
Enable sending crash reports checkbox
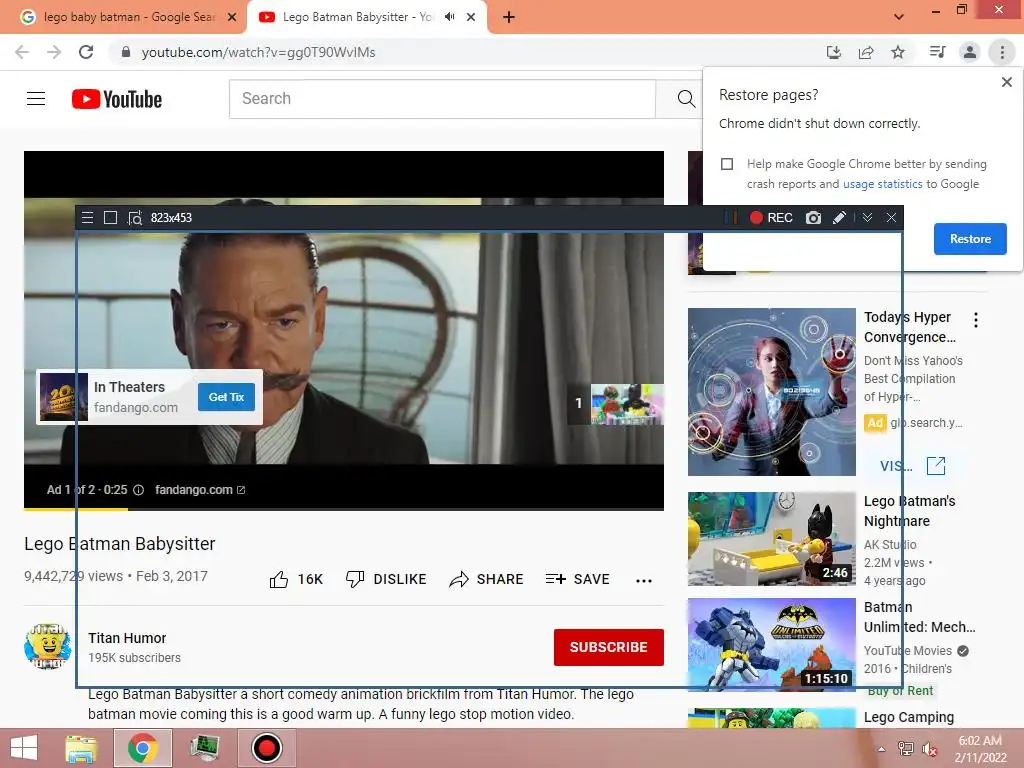pos(727,164)
